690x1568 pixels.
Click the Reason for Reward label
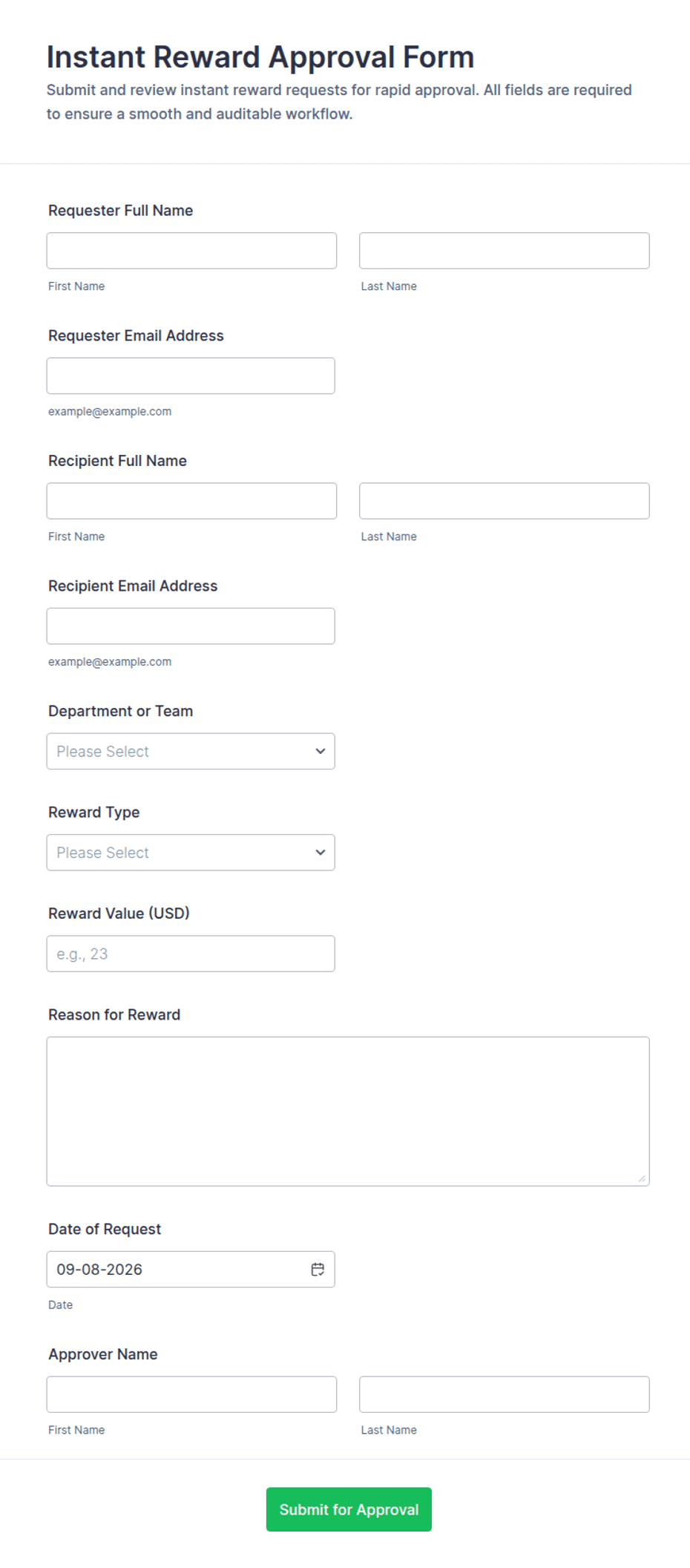pos(114,1014)
